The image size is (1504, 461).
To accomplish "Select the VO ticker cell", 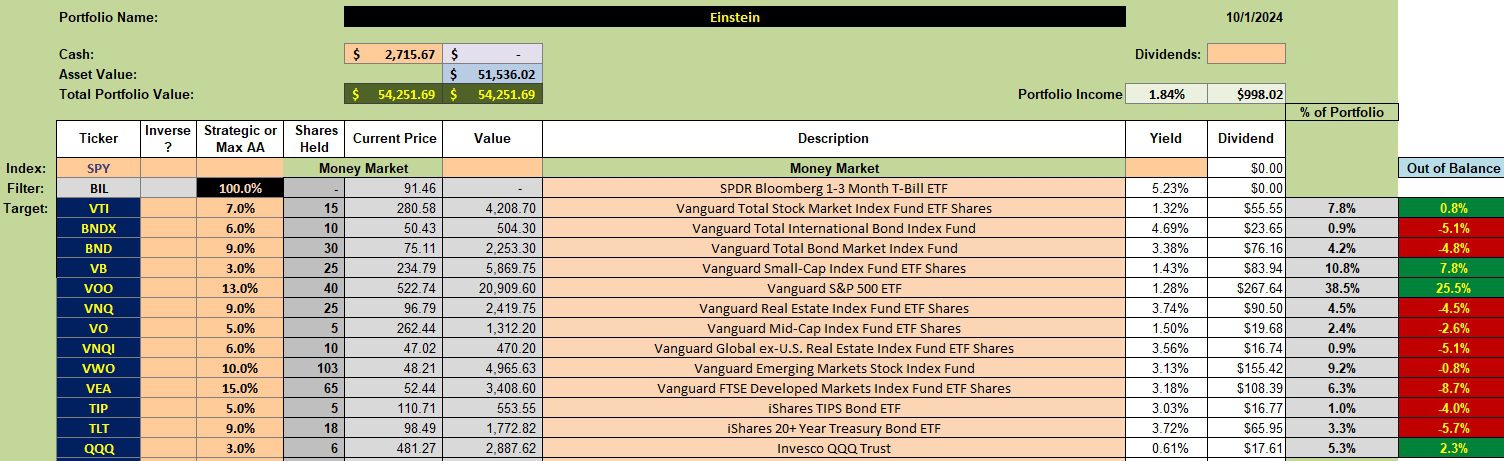I will coord(98,328).
